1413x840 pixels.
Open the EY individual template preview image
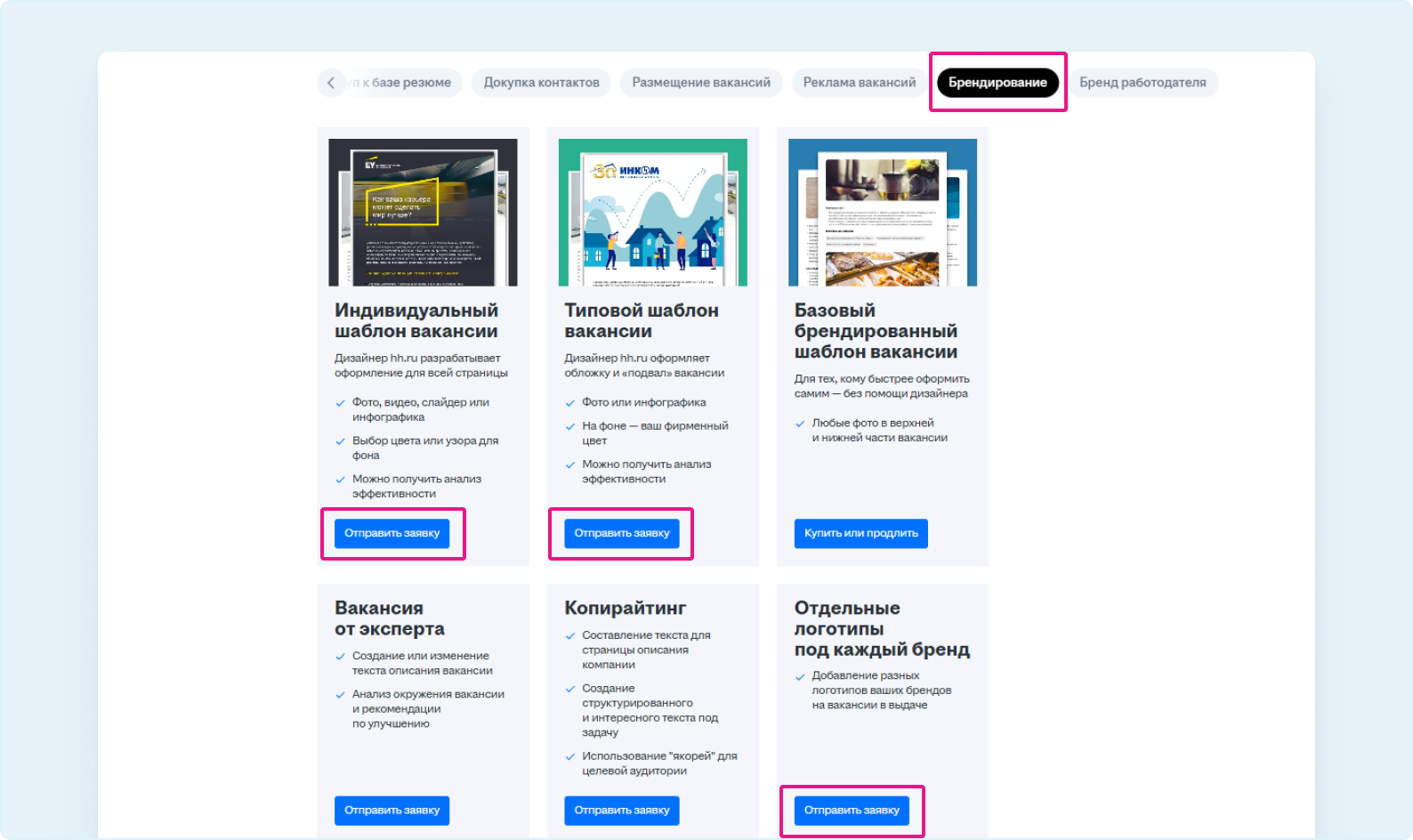pos(423,213)
